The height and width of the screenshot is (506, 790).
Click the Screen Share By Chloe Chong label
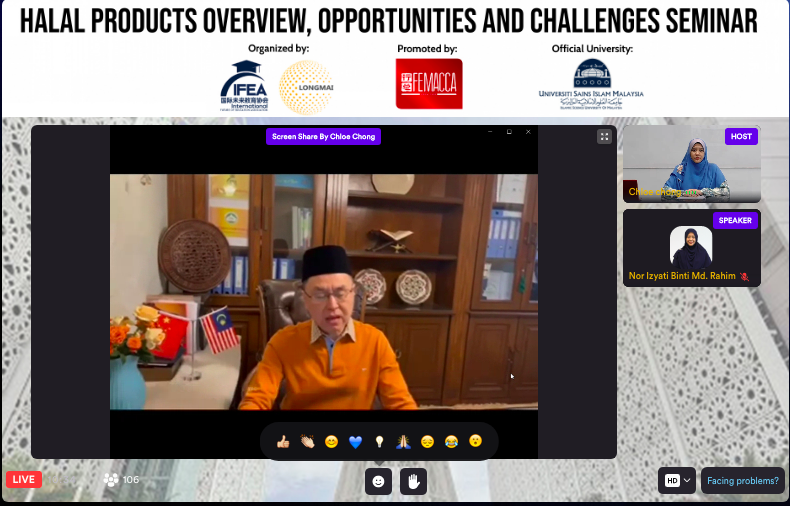[x=323, y=137]
